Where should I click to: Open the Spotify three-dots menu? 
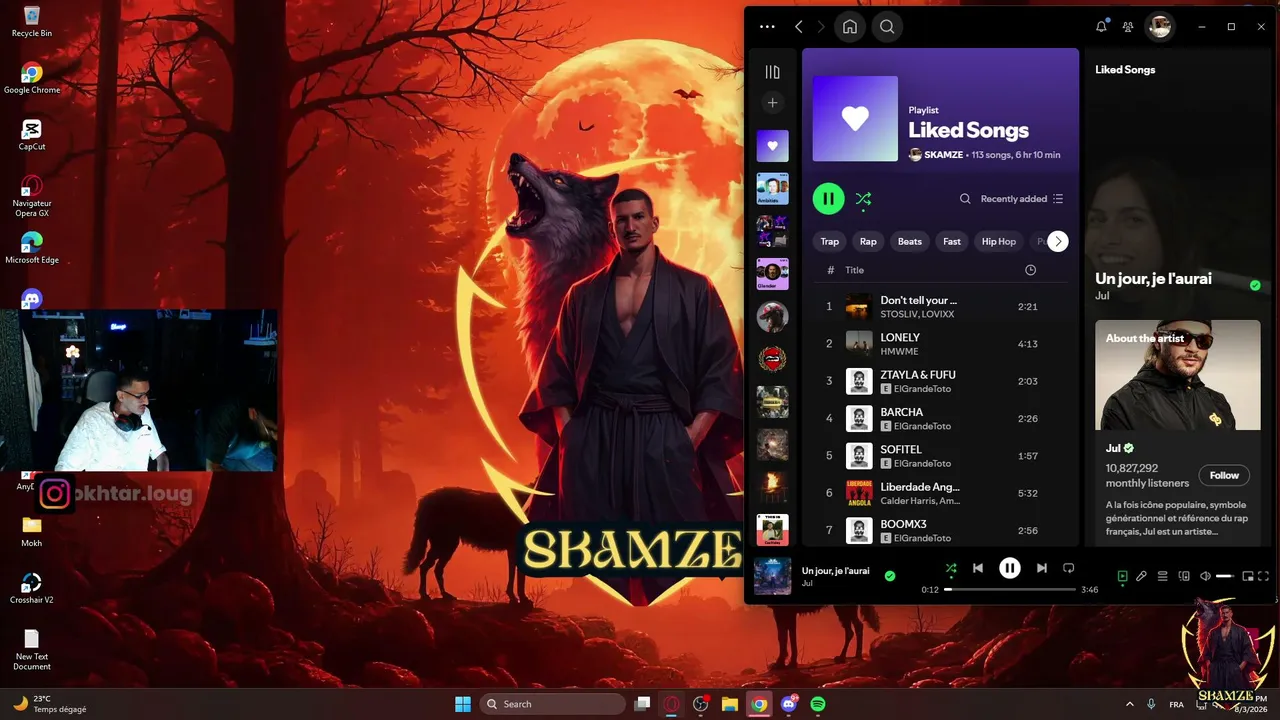[767, 27]
